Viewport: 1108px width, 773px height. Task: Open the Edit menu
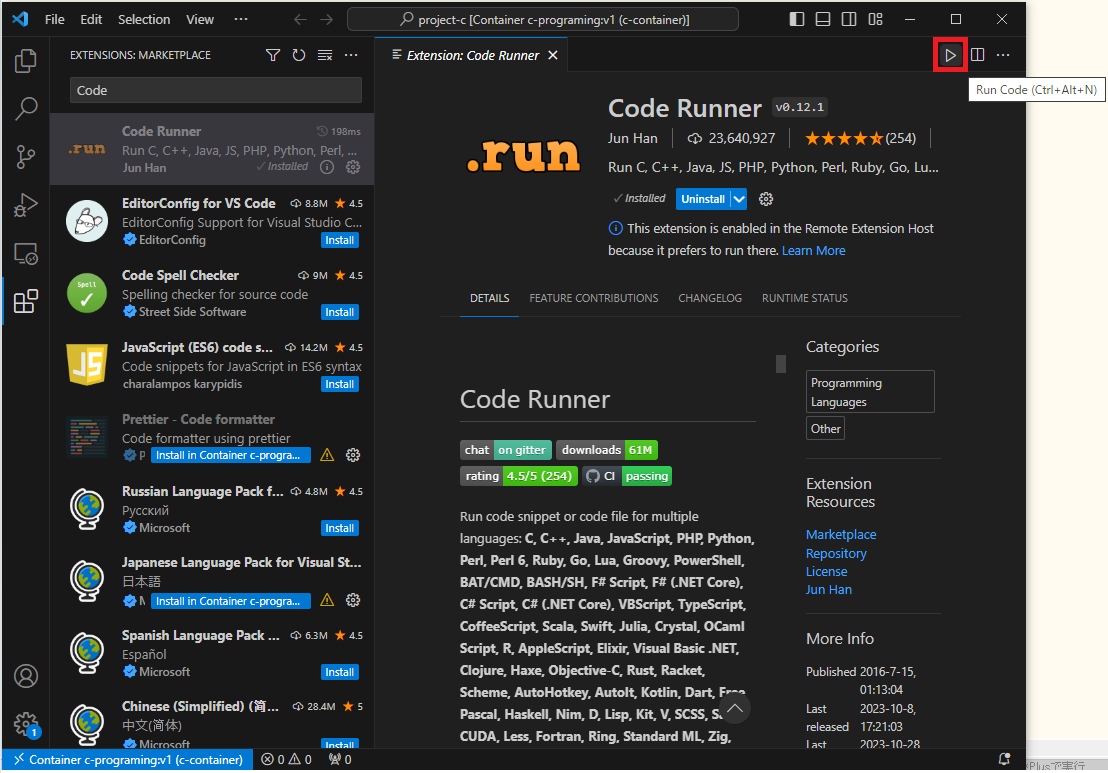91,20
